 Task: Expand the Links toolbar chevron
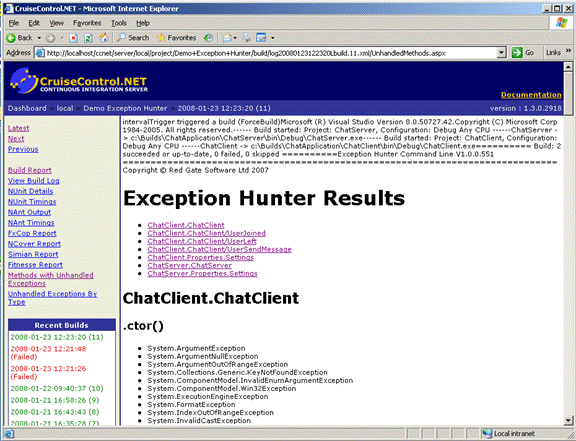568,51
